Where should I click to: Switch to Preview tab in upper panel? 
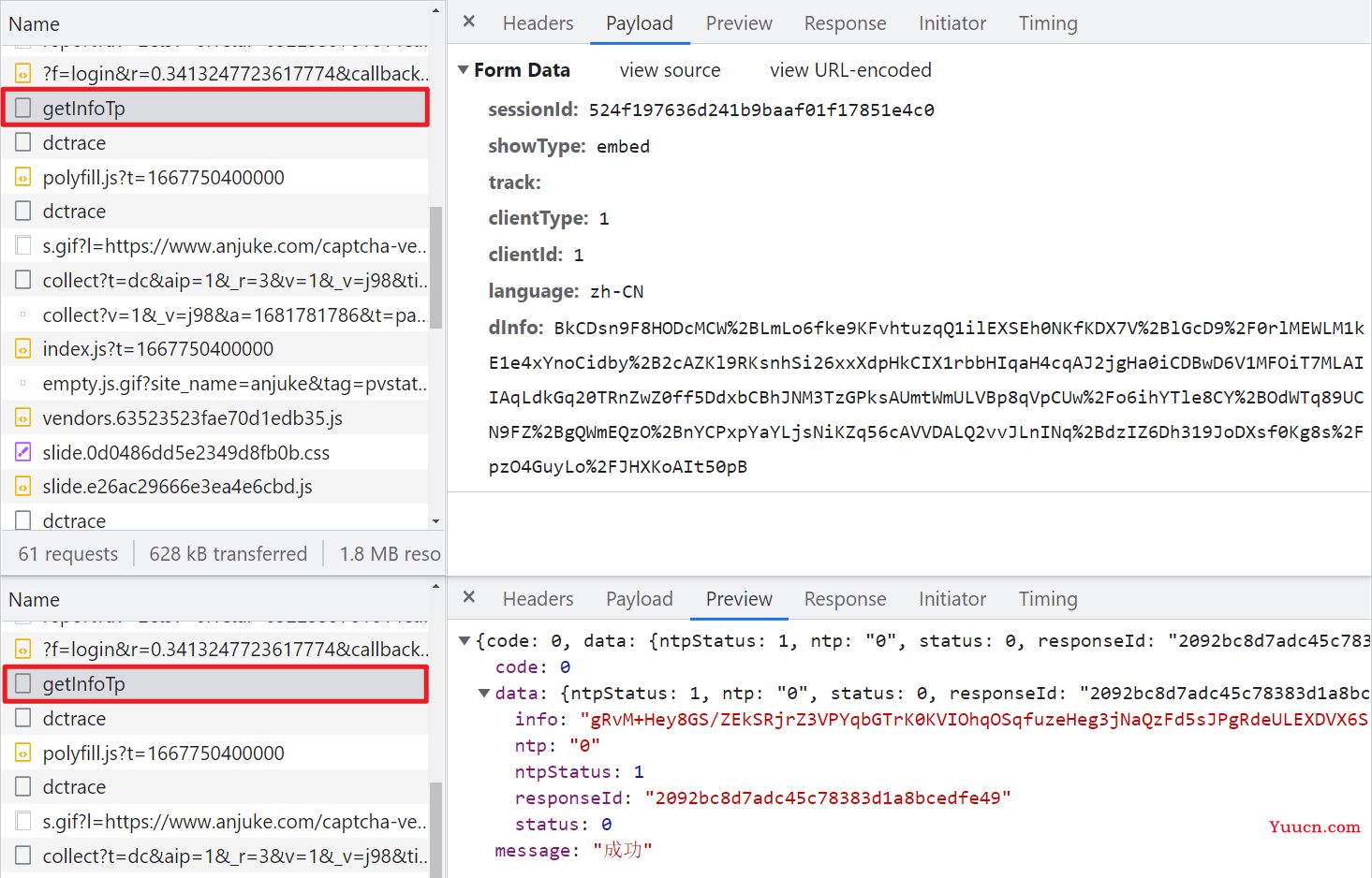point(739,23)
